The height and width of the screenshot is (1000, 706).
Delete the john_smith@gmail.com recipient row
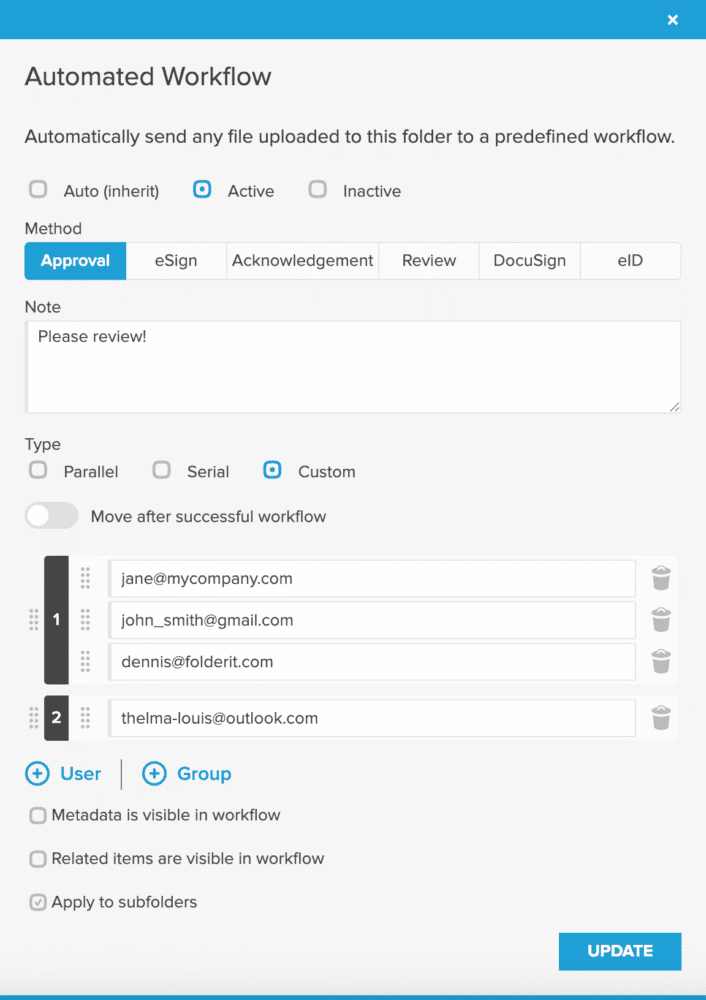click(x=661, y=620)
